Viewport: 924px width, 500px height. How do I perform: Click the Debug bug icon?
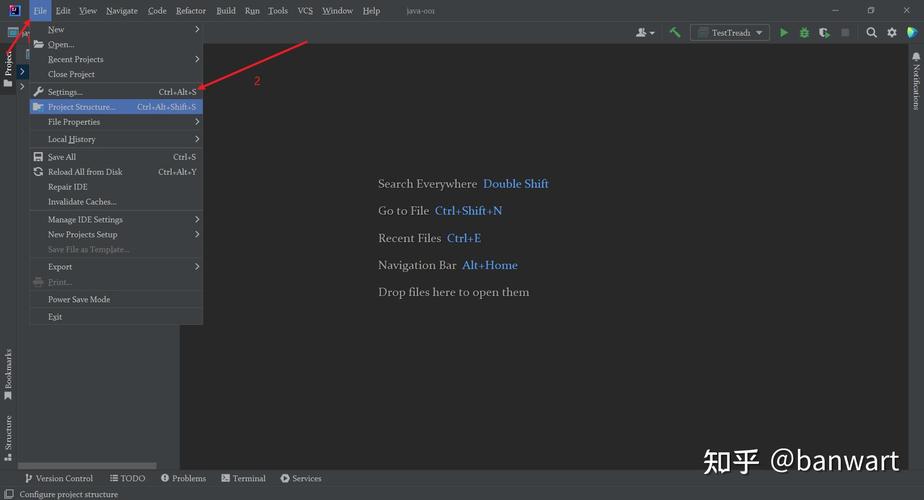coord(804,32)
